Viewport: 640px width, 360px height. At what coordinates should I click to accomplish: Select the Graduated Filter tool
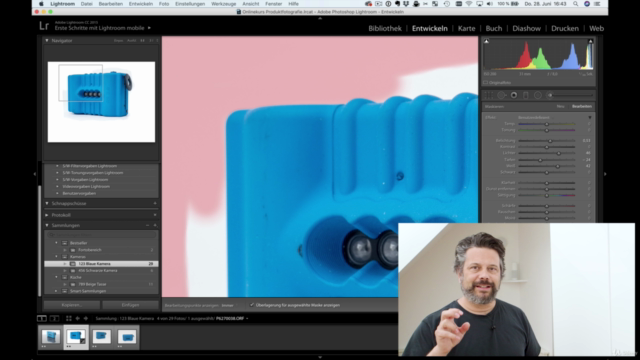526,95
